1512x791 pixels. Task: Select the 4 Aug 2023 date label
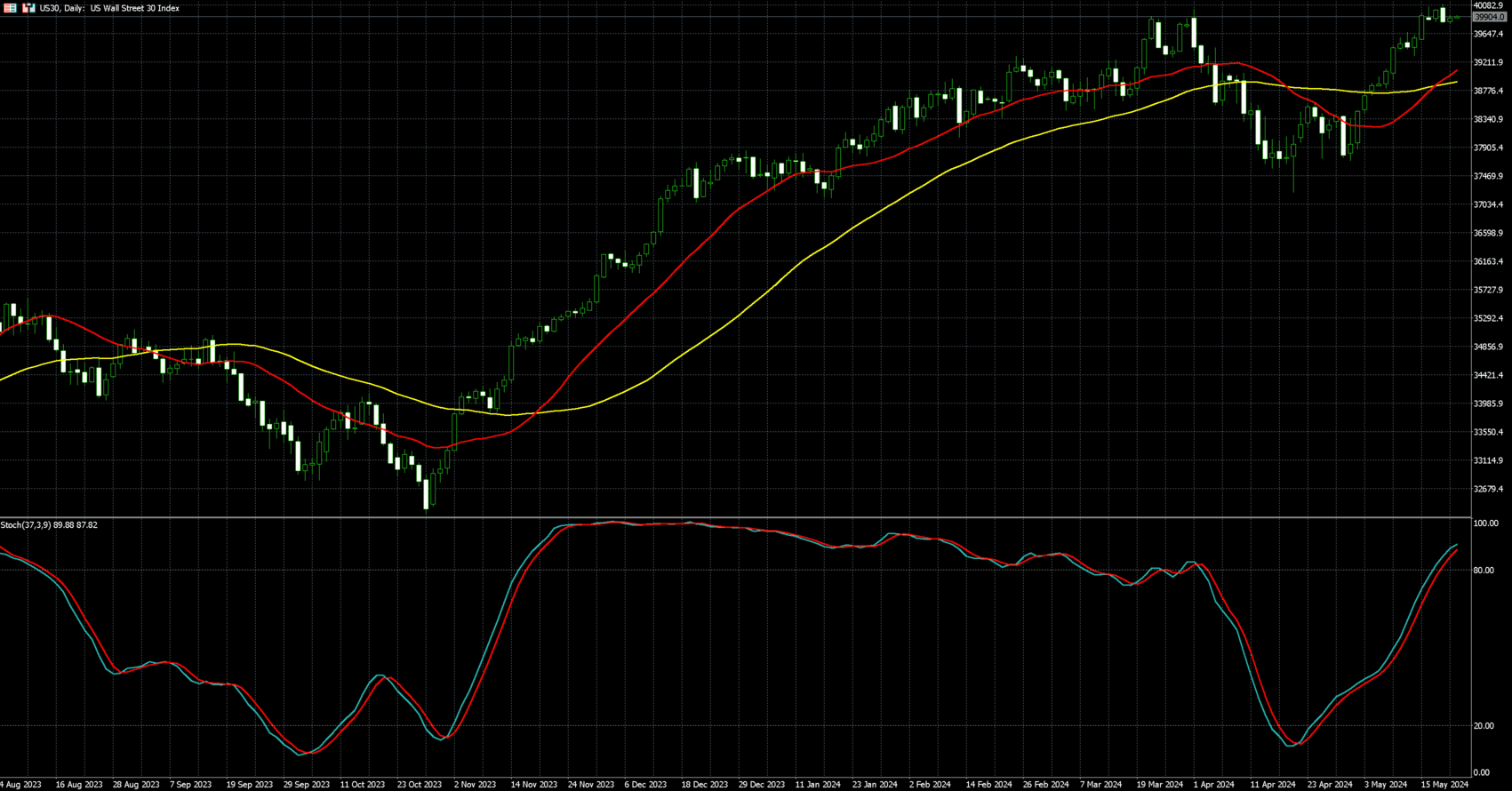click(20, 785)
